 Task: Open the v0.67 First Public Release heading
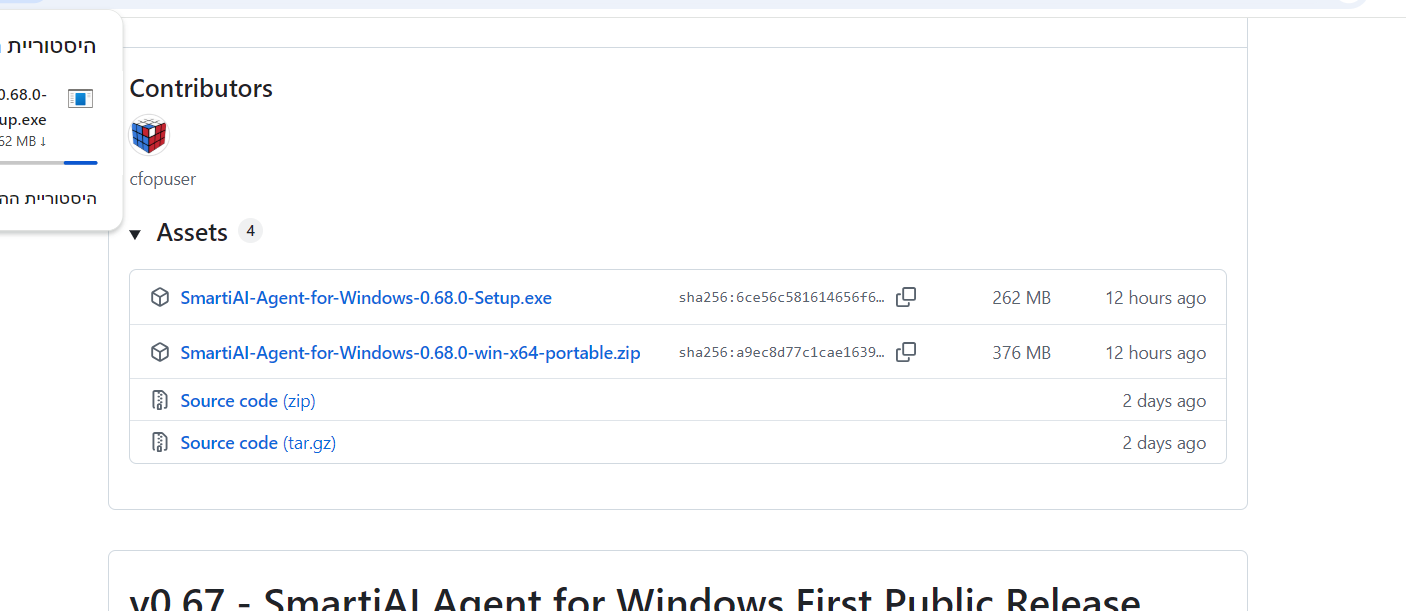(x=635, y=599)
